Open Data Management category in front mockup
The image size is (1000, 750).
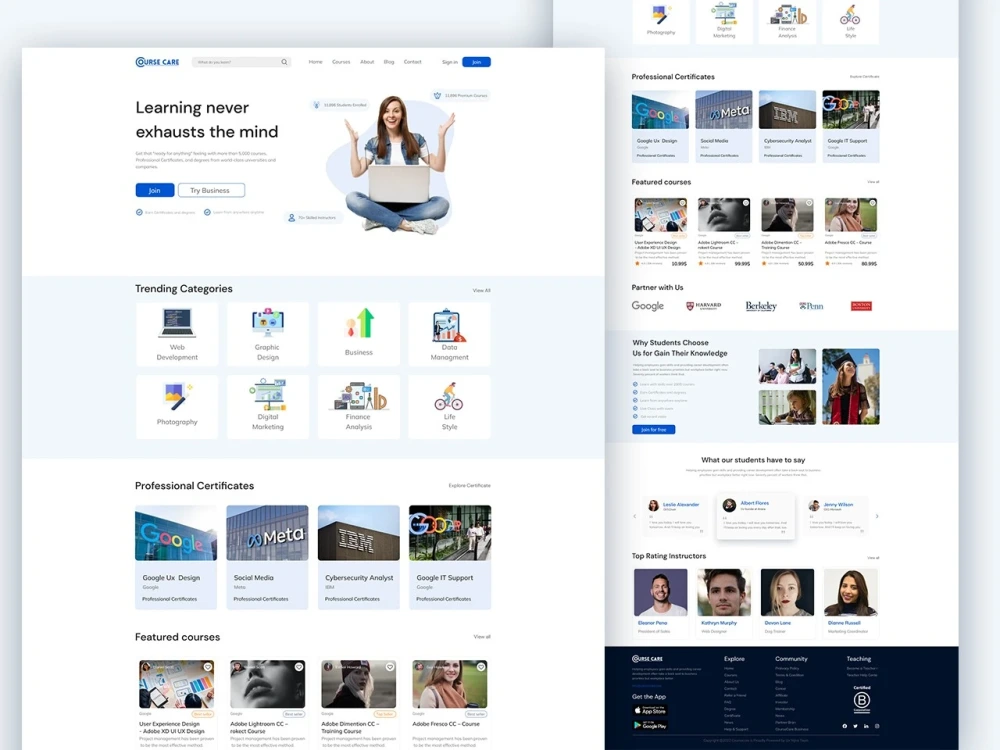click(x=450, y=334)
